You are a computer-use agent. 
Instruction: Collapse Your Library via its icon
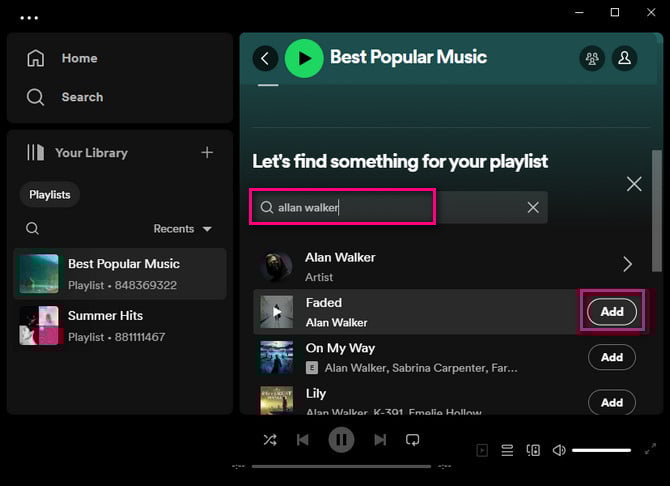pyautogui.click(x=35, y=153)
